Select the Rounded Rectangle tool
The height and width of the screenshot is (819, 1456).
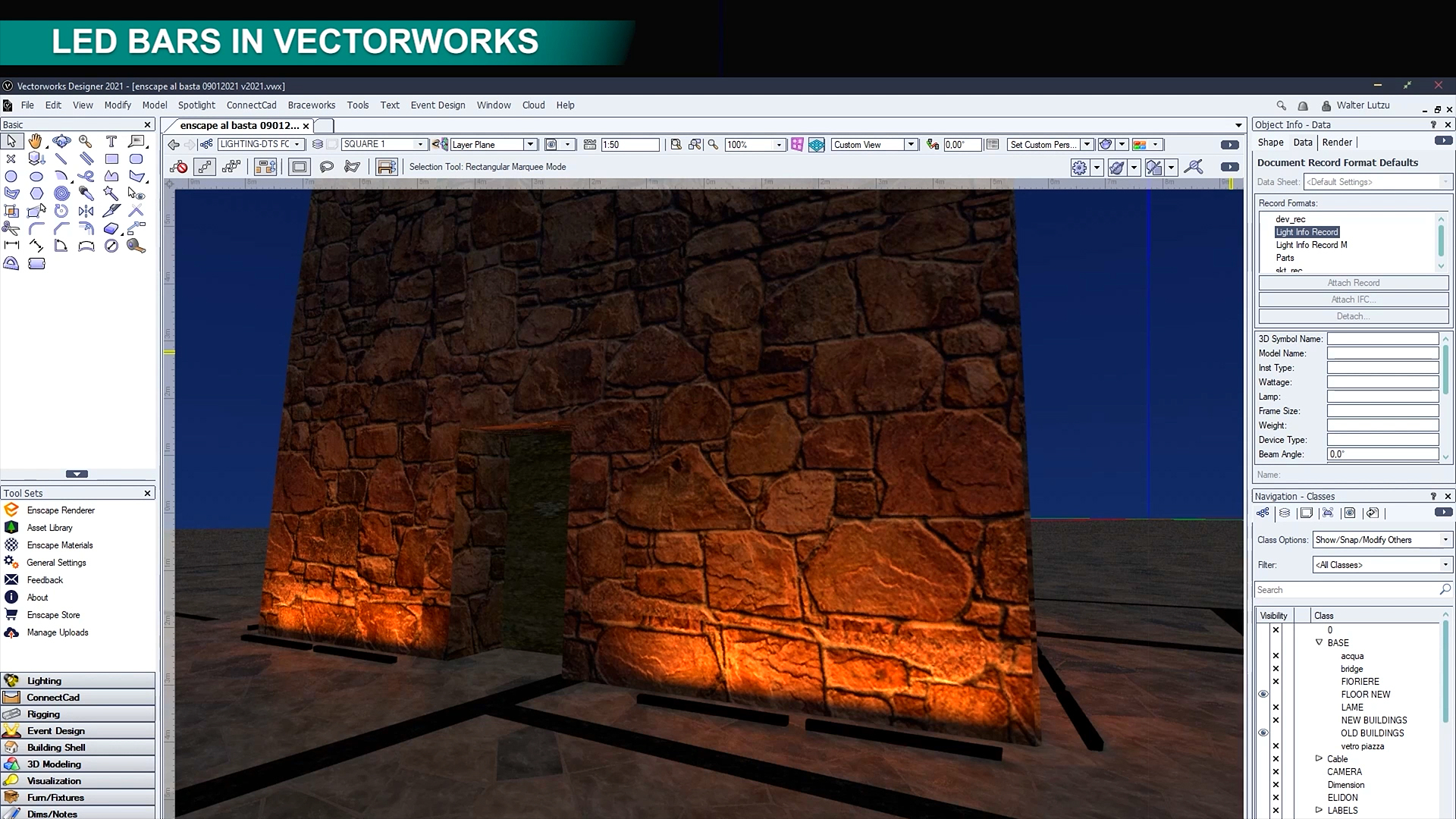point(136,158)
